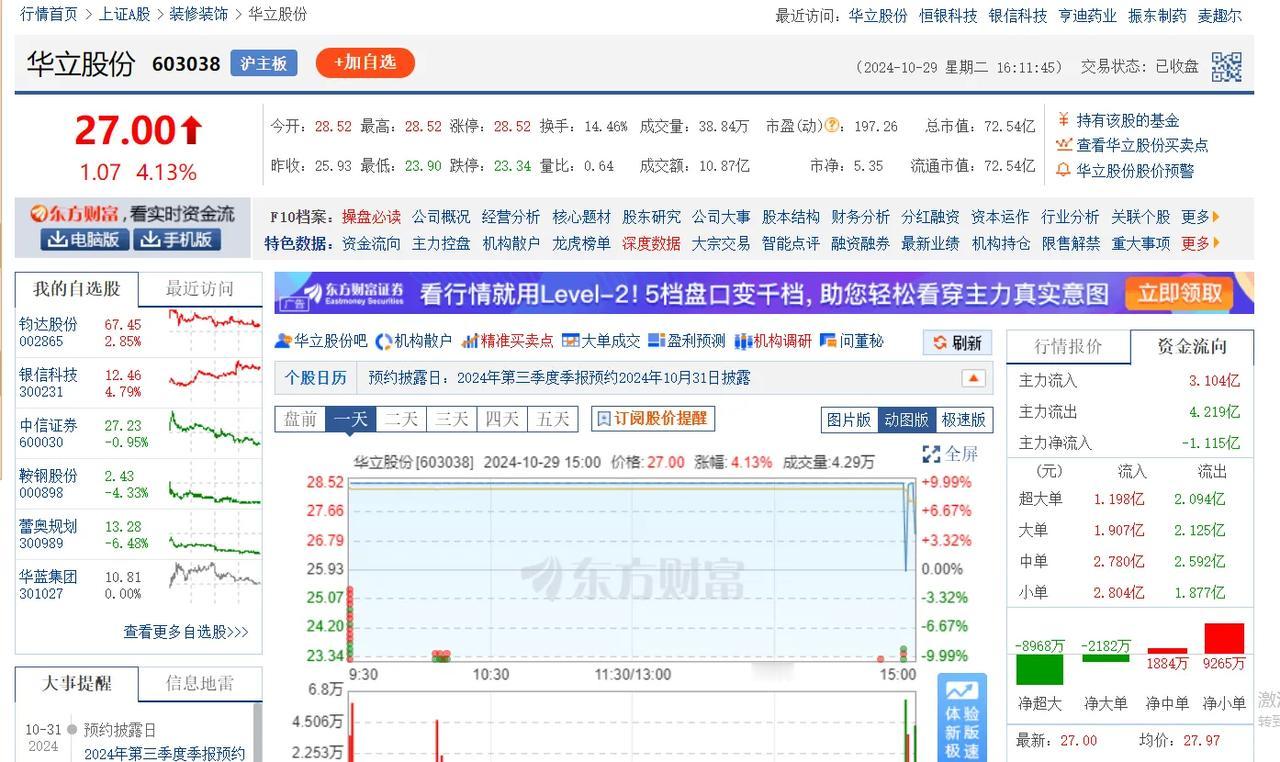Screen dimensions: 1280x762
Task: Open 操盘必读 under F10档案
Action: 371,217
